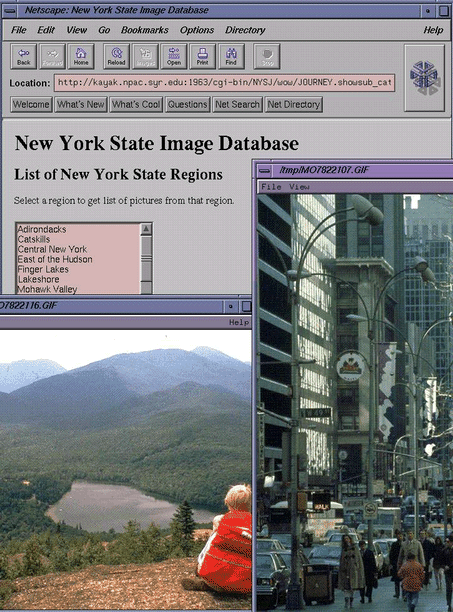
Task: Select Finger Lakes region entry
Action: 43,269
